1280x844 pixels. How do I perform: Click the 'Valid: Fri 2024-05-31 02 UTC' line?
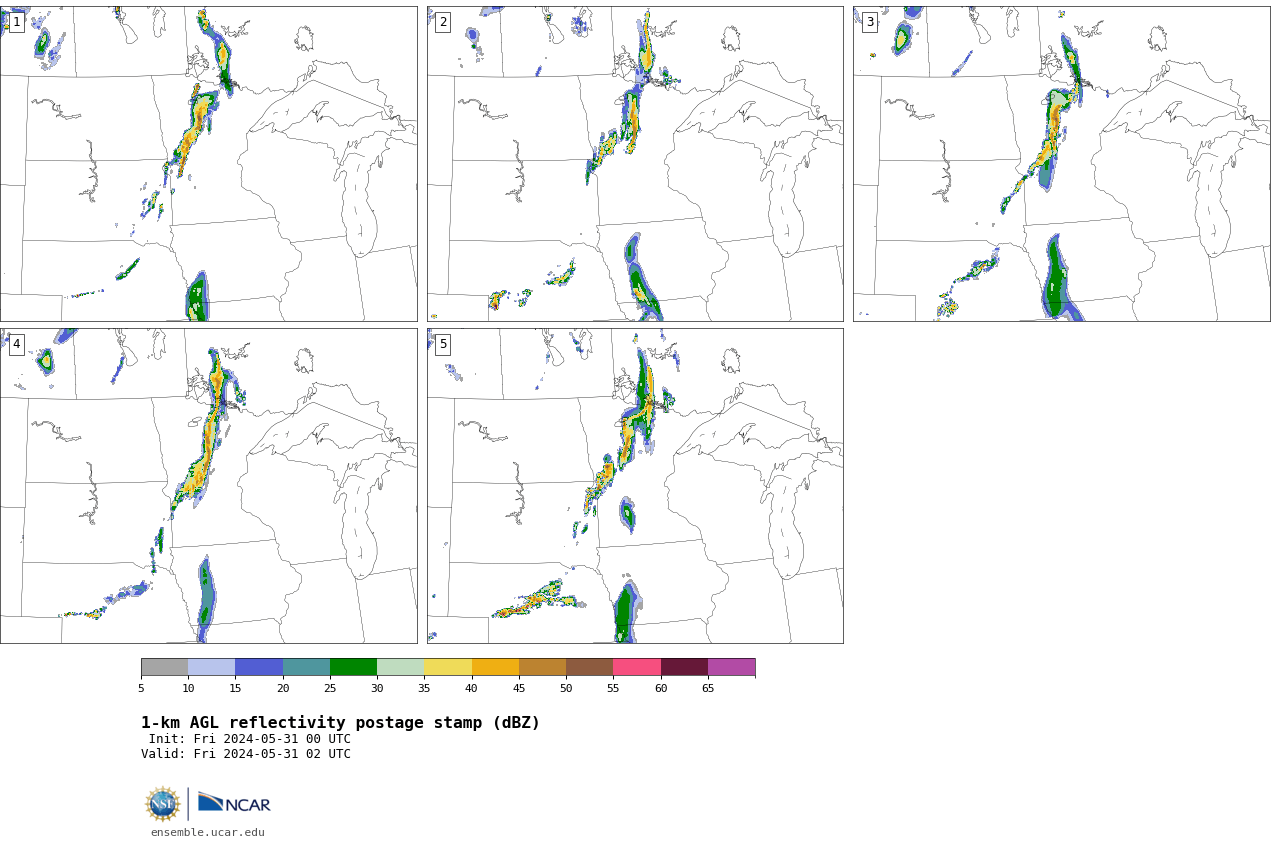[x=246, y=754]
